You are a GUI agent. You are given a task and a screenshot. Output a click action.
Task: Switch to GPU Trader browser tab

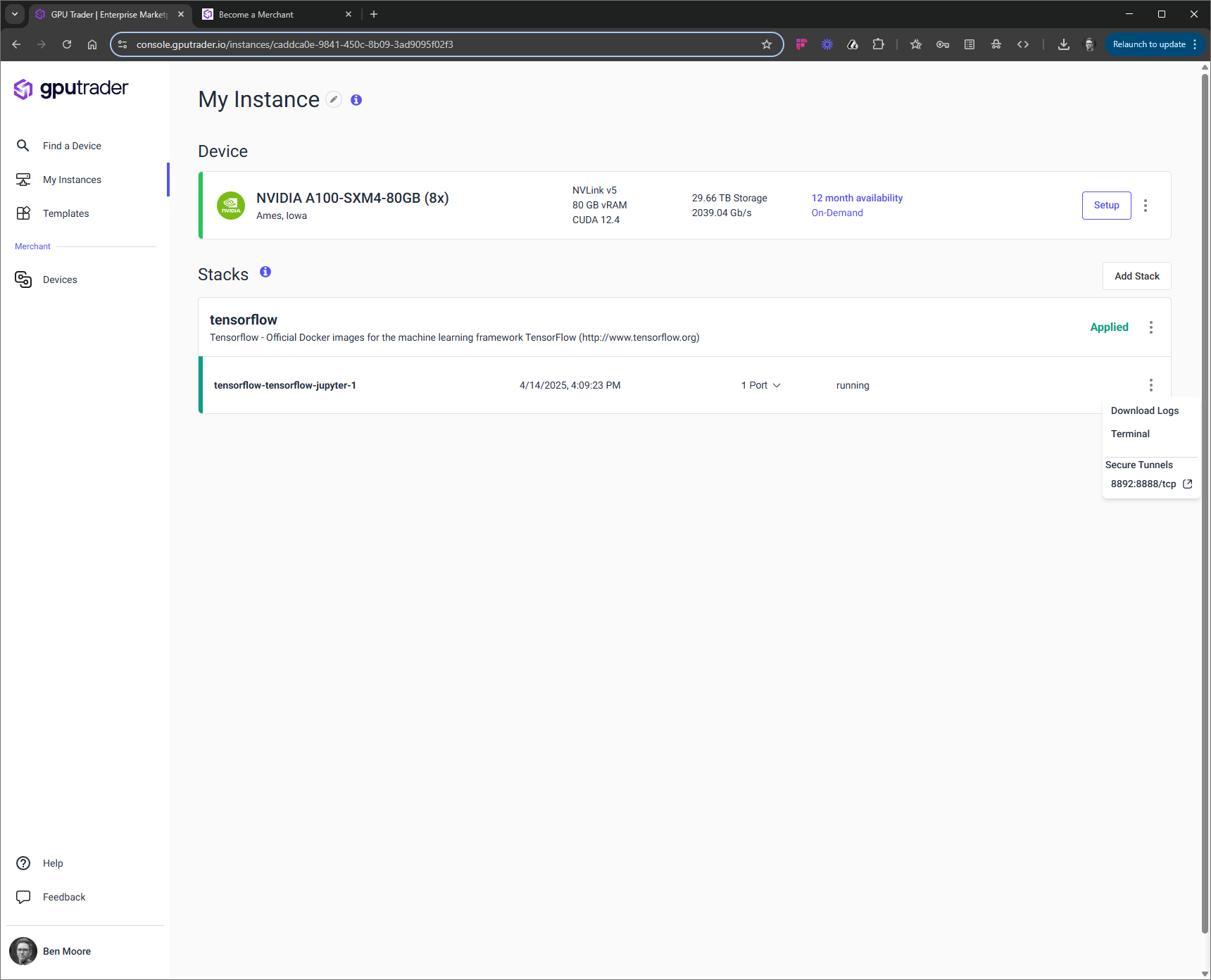[110, 14]
